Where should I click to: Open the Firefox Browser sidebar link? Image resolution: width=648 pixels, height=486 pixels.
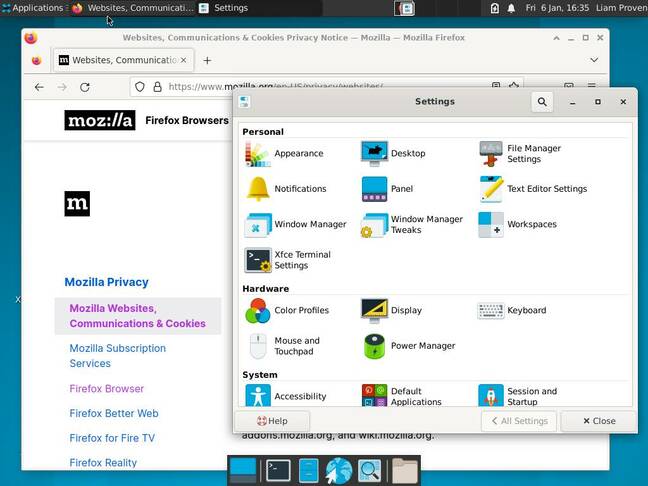(x=107, y=389)
